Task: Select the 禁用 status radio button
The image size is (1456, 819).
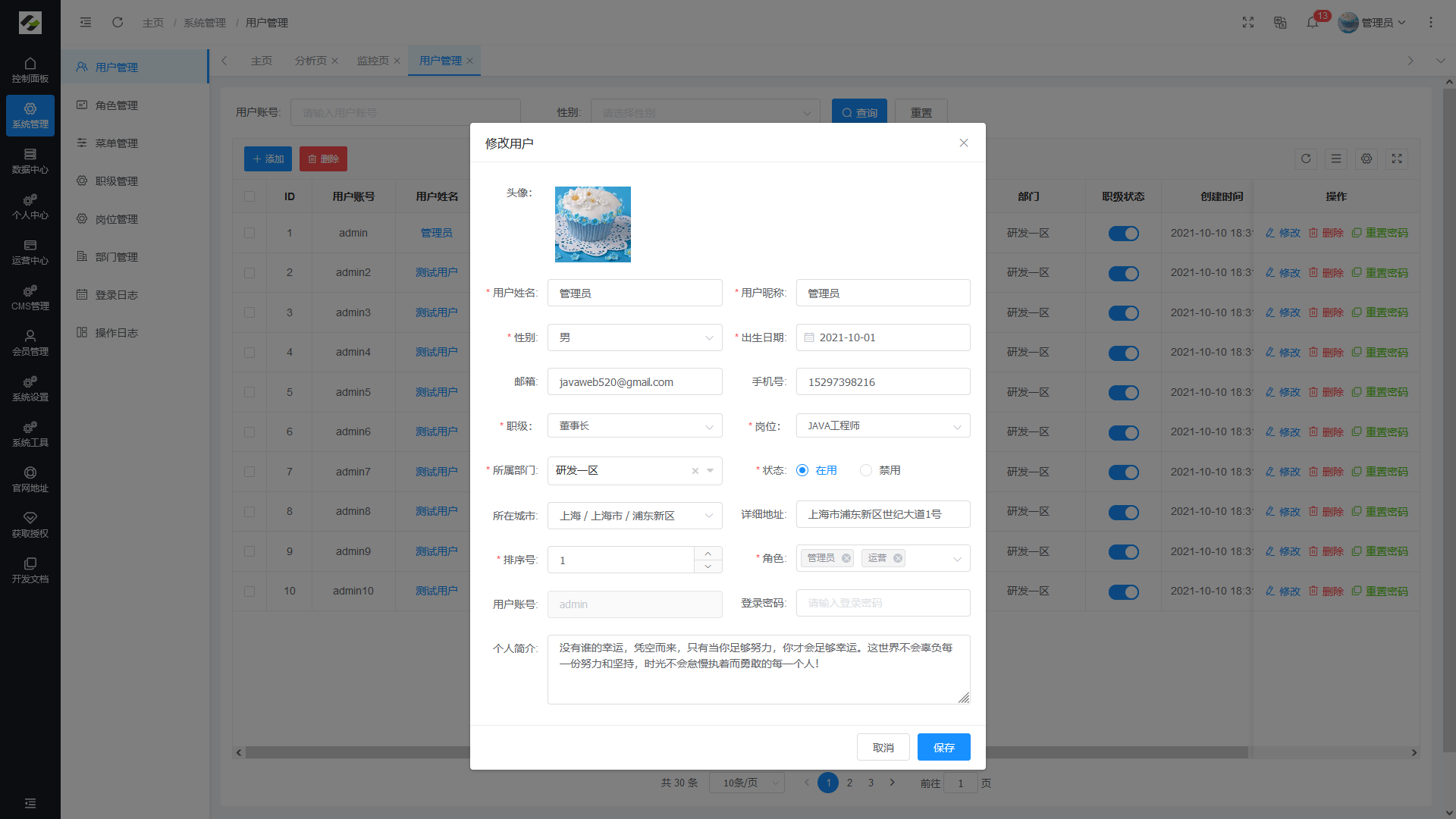Action: coord(866,470)
